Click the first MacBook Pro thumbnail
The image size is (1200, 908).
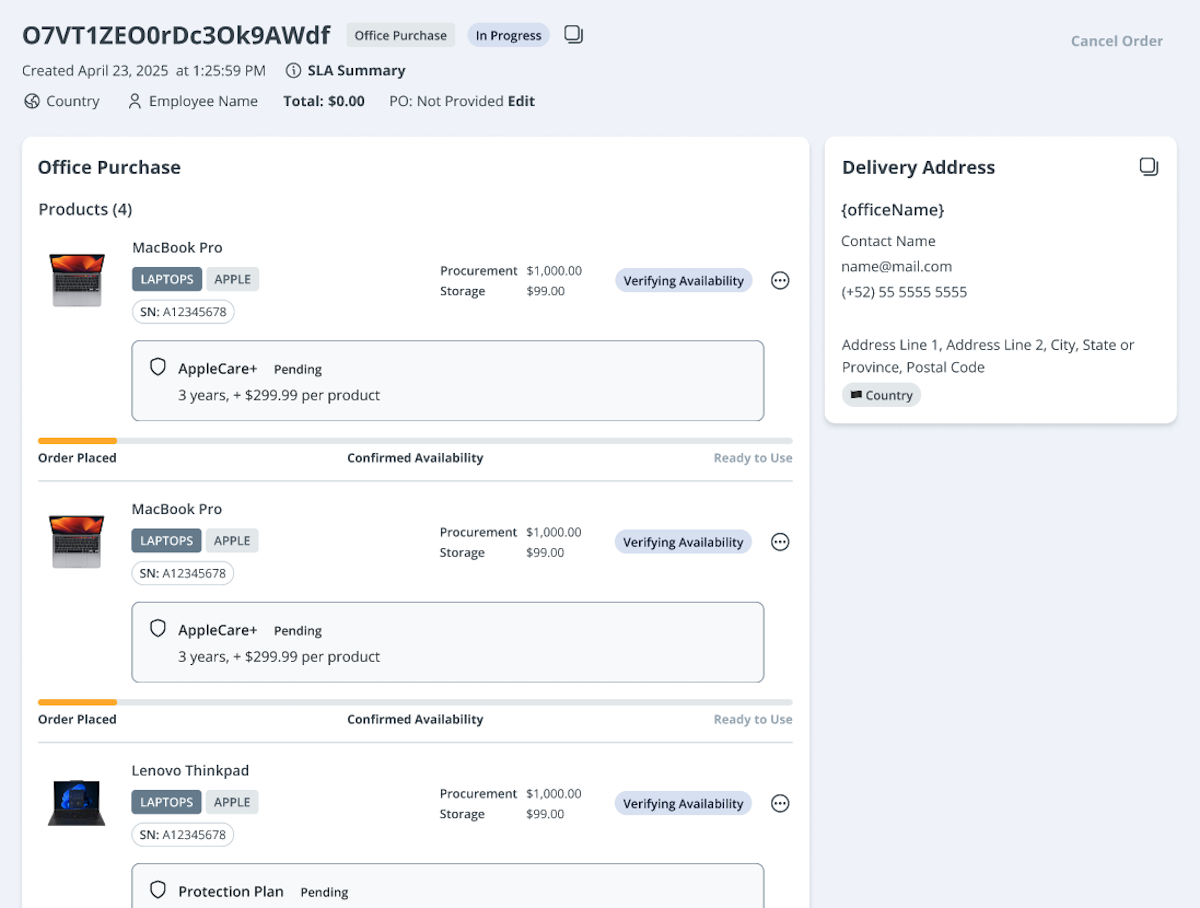[x=77, y=279]
